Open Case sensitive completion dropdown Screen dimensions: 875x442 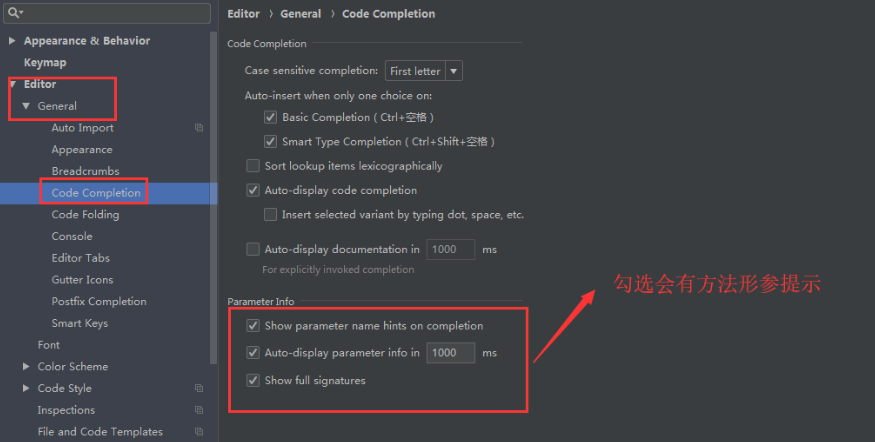pos(424,71)
